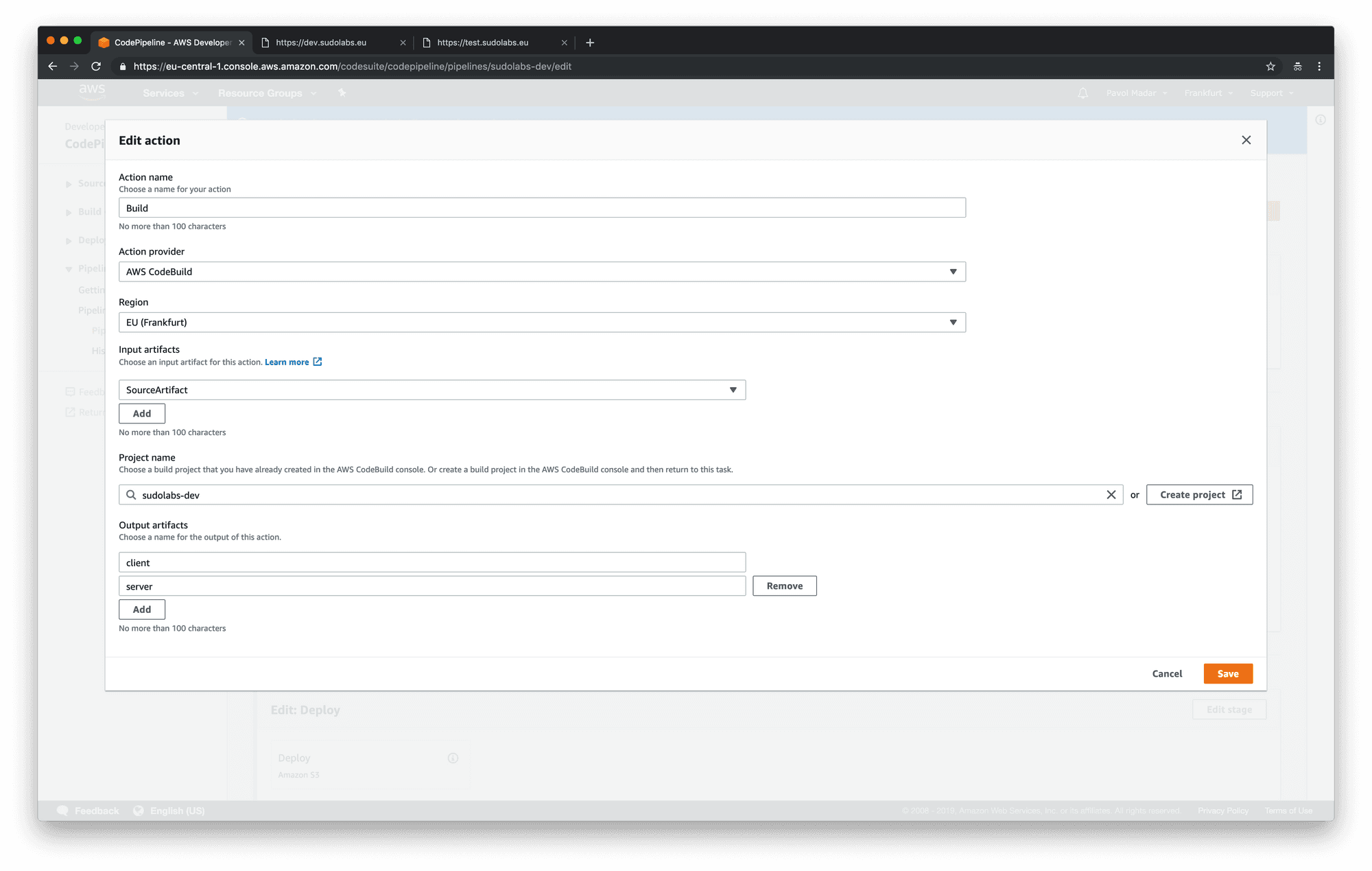Click the Cancel button

(1167, 673)
